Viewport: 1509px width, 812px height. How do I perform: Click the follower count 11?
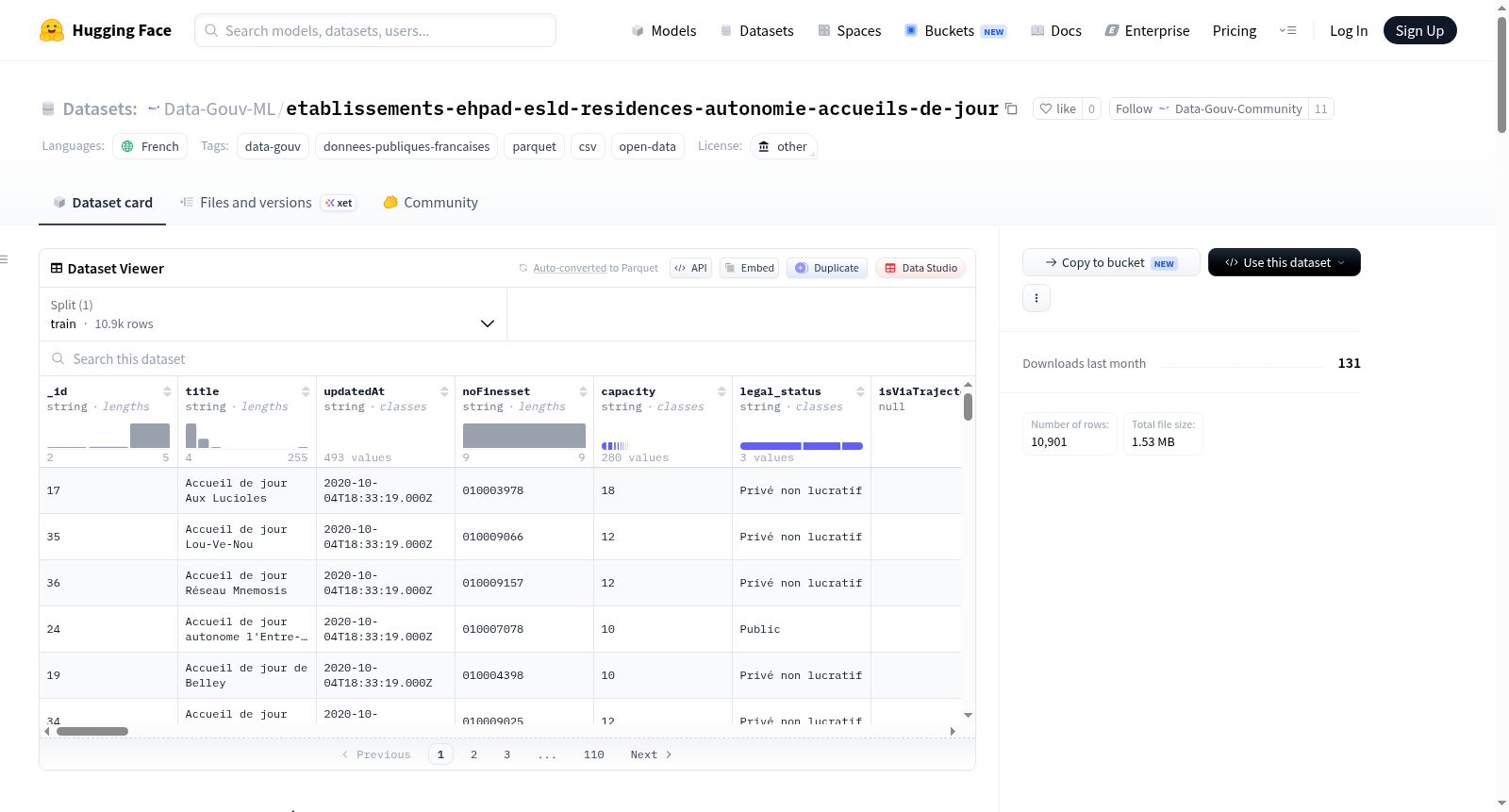click(x=1320, y=108)
